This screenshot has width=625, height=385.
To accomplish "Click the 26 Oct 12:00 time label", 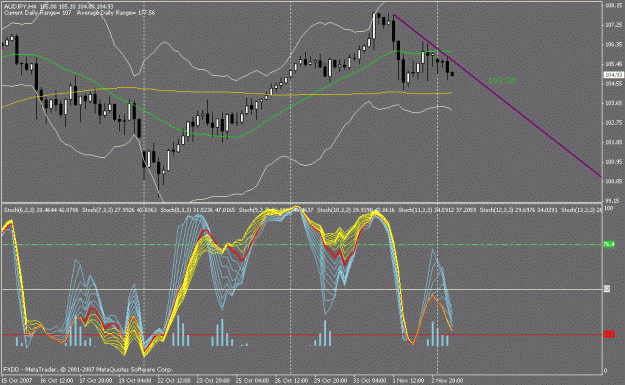I will (x=291, y=381).
